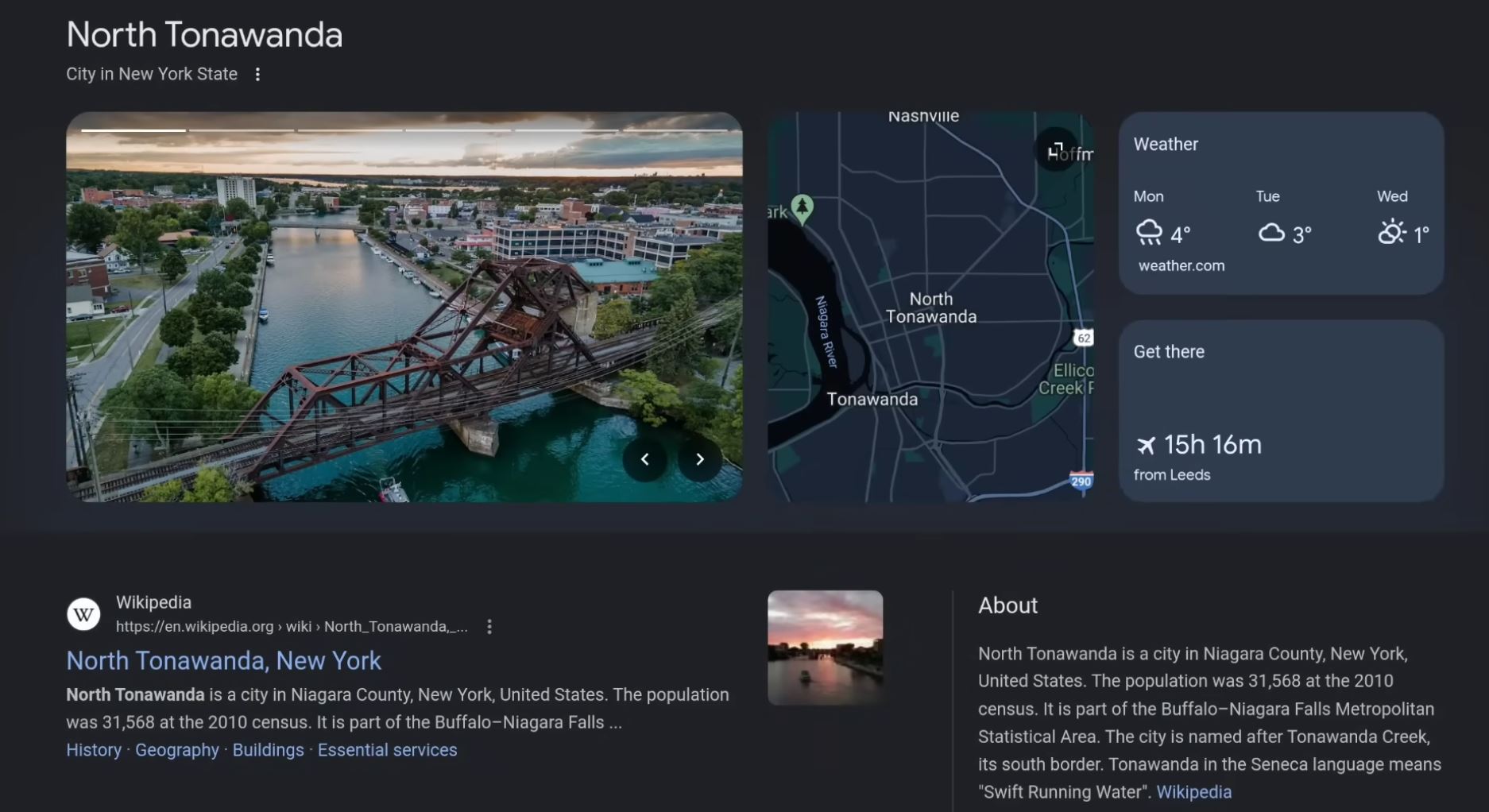Click the Niagara River label on the map

pos(826,332)
